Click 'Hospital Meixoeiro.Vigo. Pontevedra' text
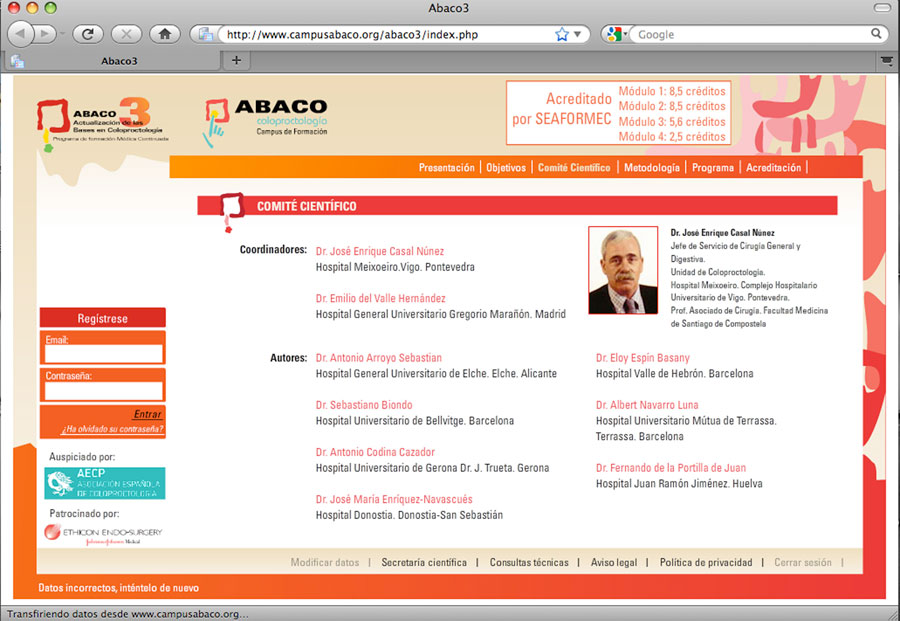This screenshot has width=900, height=621. pyautogui.click(x=395, y=267)
